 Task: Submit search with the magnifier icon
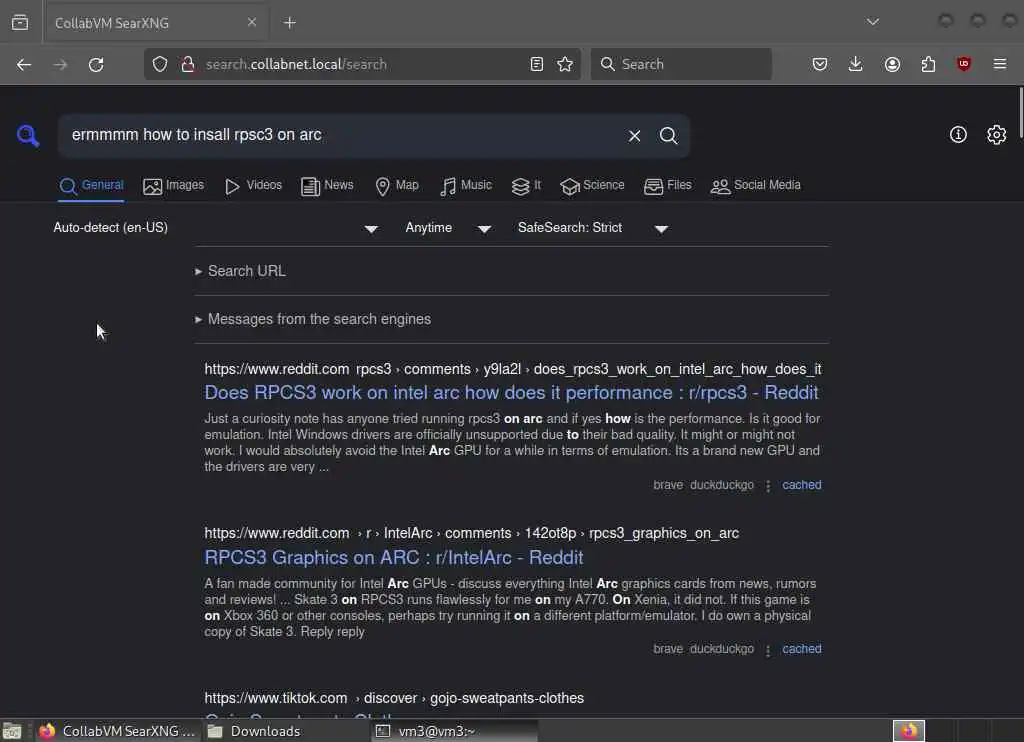pos(668,135)
